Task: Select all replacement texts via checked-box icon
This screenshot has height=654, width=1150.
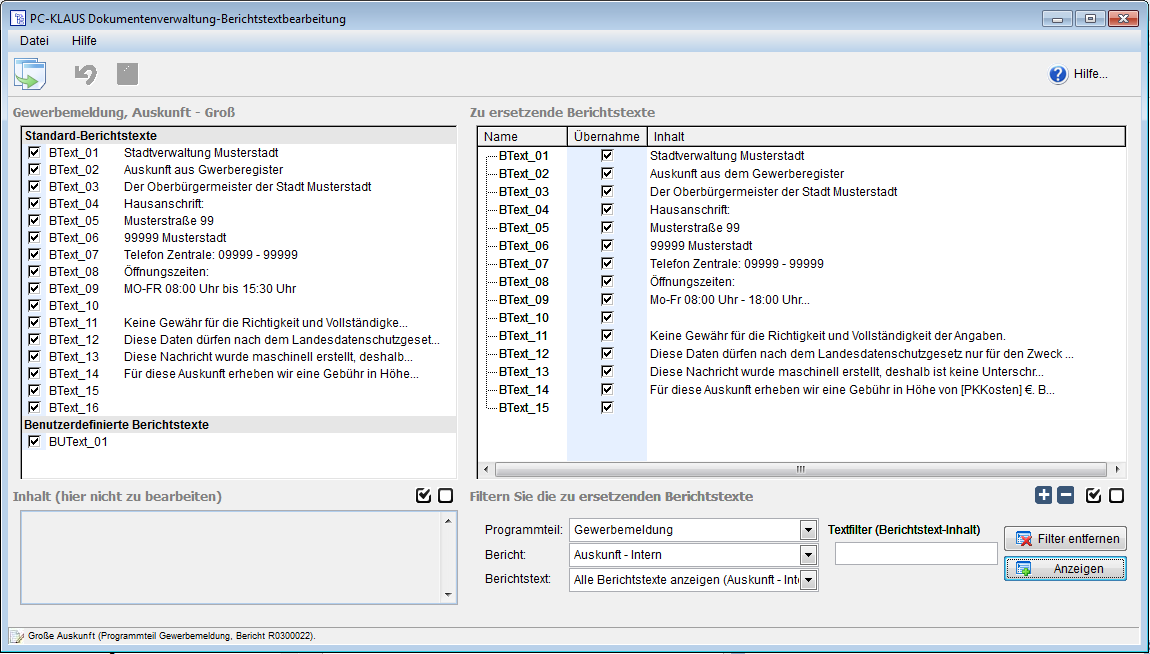Action: pos(1094,495)
